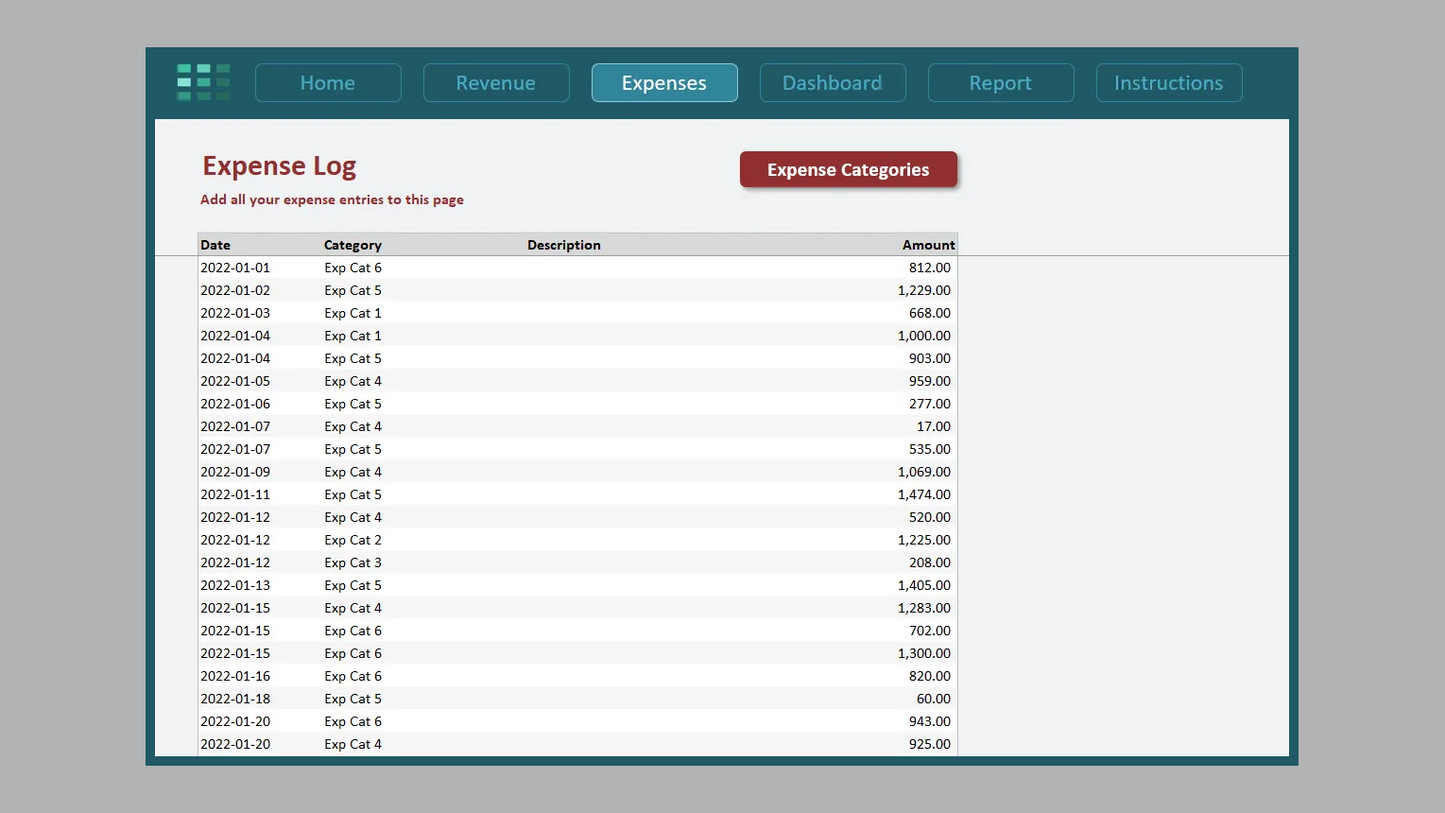The image size is (1445, 813).
Task: Select the Expenses tab
Action: pyautogui.click(x=664, y=83)
